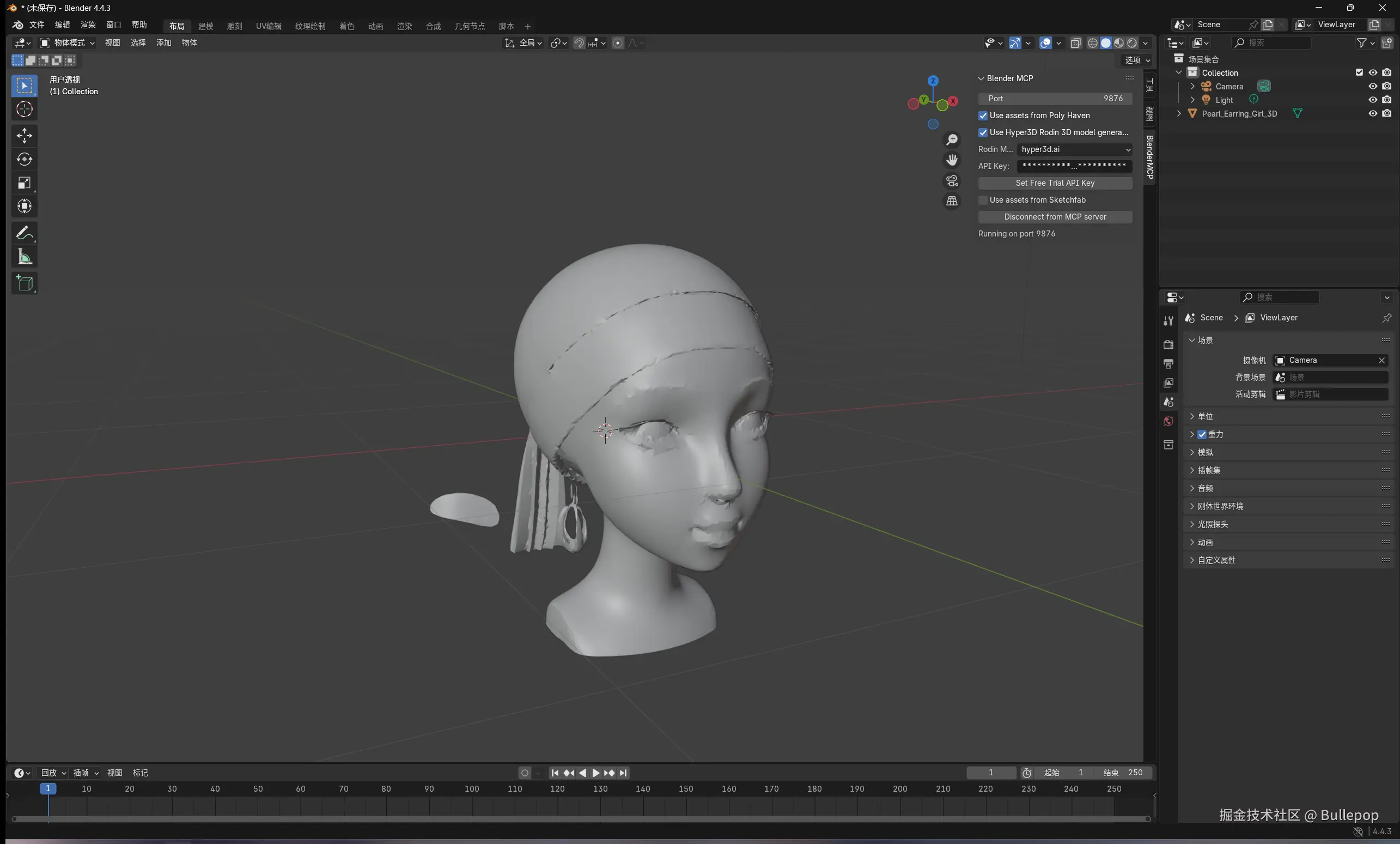Click frame 100 on the timeline
This screenshot has height=844, width=1400.
472,789
